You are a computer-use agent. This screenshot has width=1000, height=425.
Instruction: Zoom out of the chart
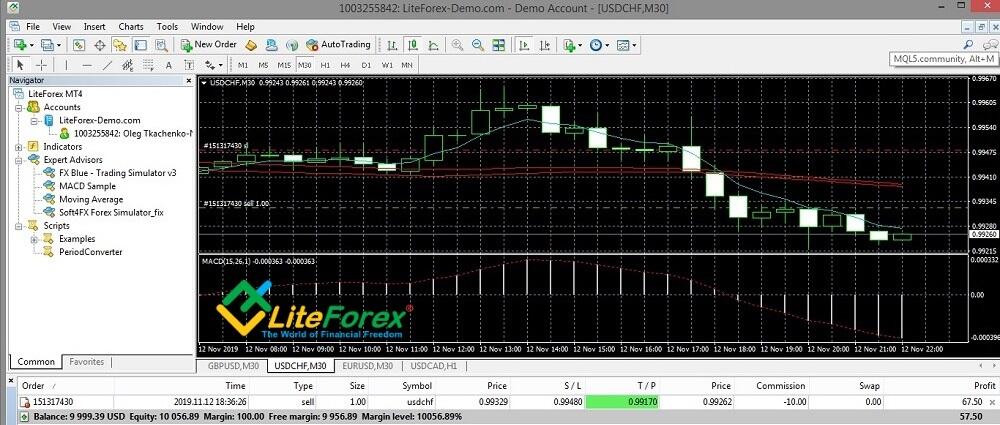coord(478,45)
